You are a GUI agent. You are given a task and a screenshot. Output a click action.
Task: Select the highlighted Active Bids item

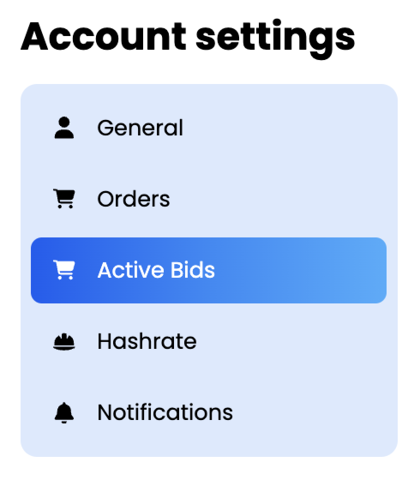209,270
